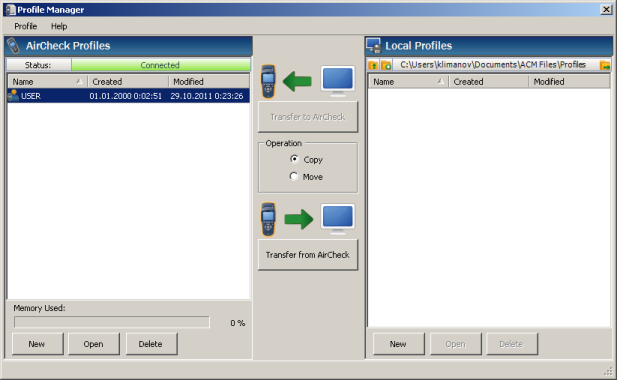
Task: Click the browse folder icon beside path
Action: click(x=605, y=65)
